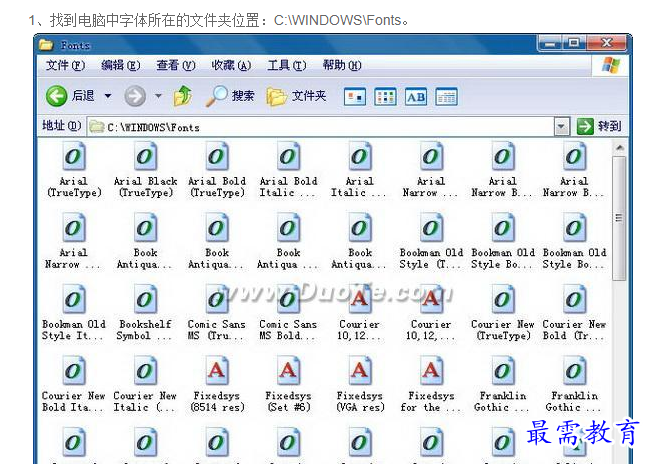Image resolution: width=648 pixels, height=464 pixels.
Task: Switch to List view icon
Action: [385, 97]
